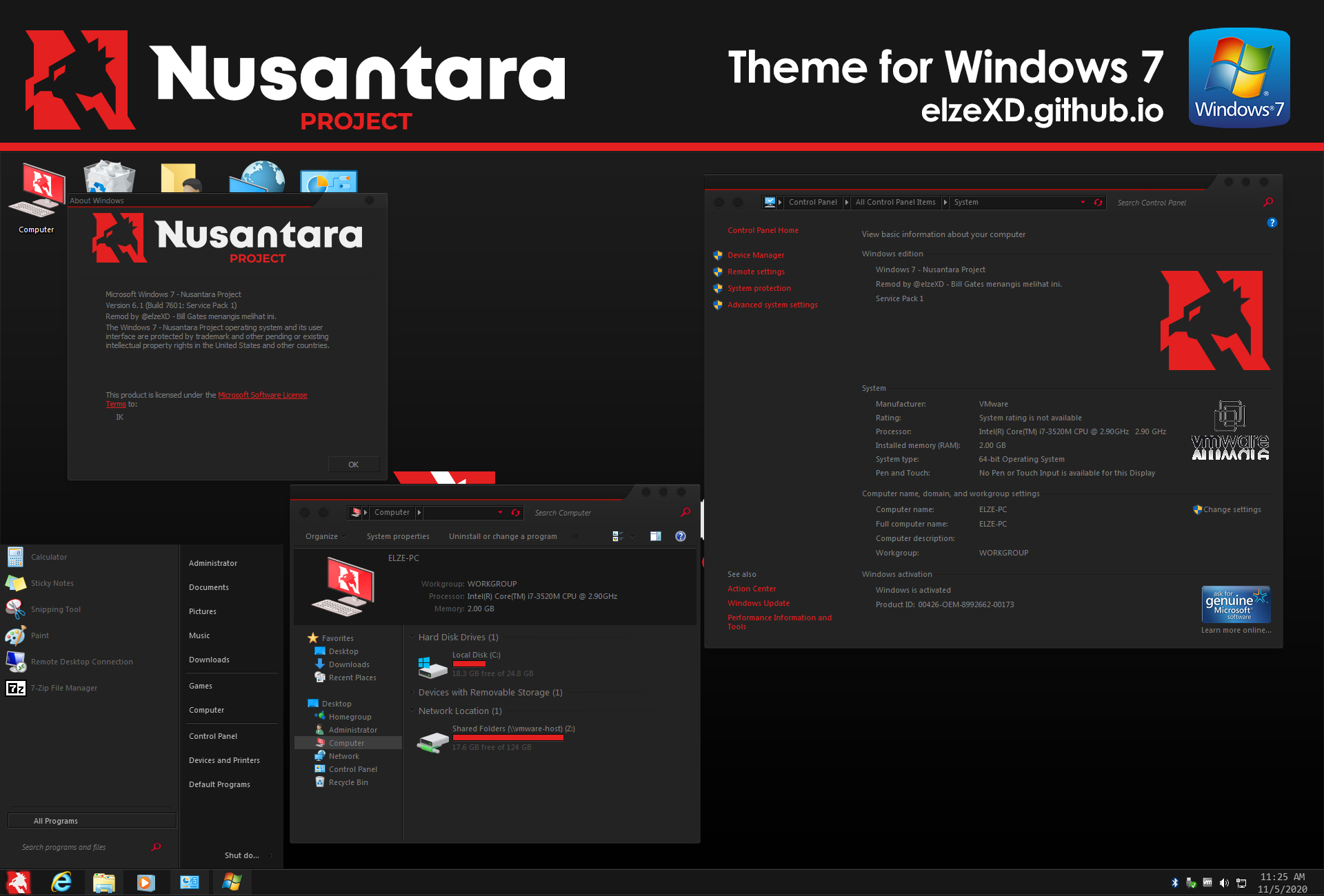This screenshot has width=1324, height=896.
Task: Click the network connection tray icon
Action: point(1241,882)
